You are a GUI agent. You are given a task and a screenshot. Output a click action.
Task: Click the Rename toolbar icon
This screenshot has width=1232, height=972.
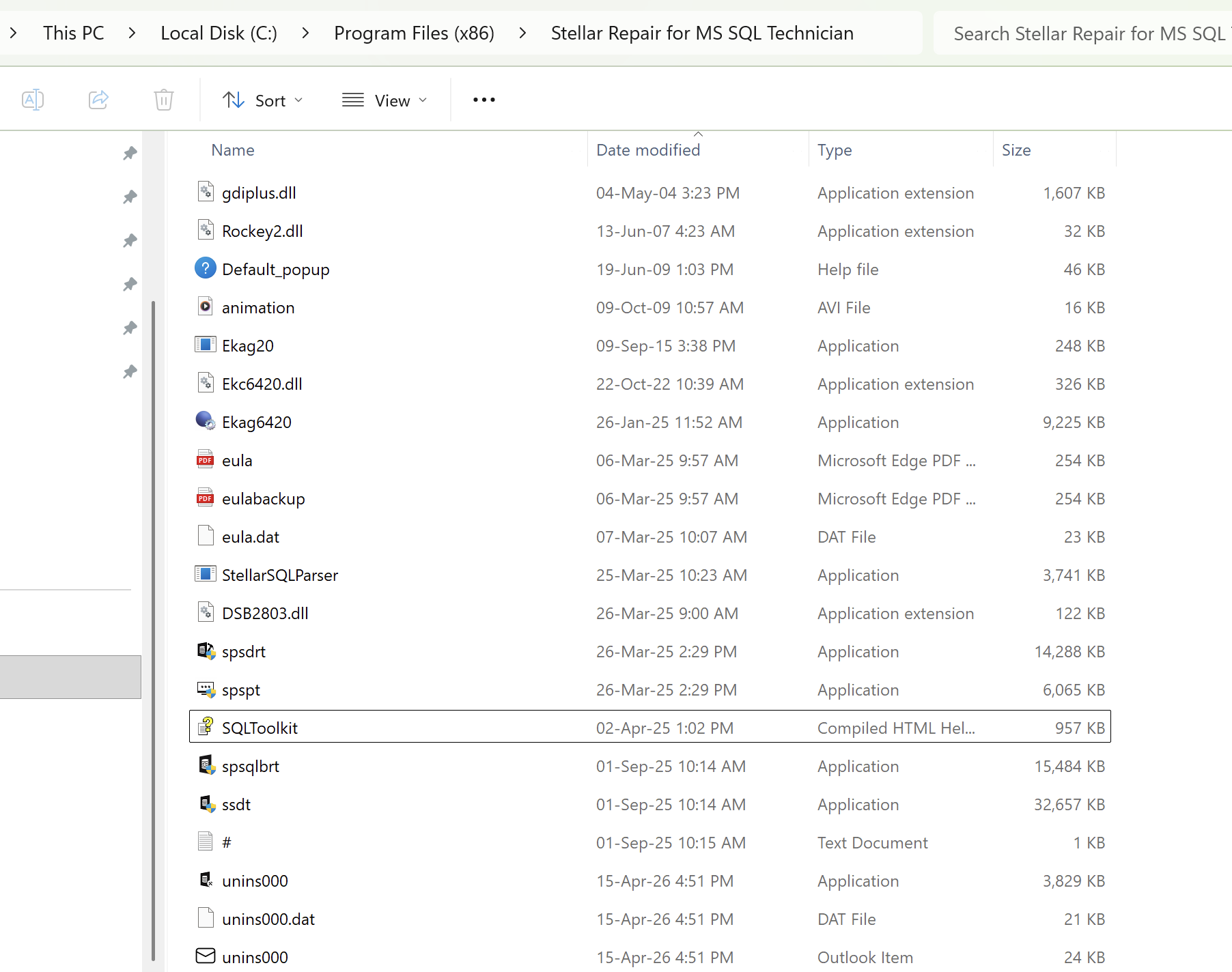33,100
